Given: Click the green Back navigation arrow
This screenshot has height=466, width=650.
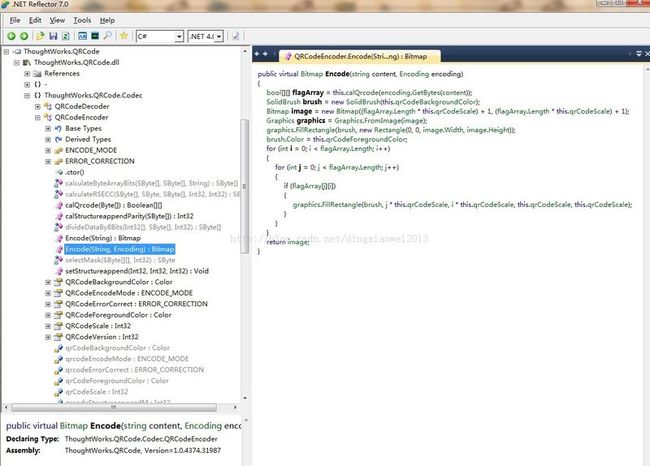Looking at the screenshot, I should [x=11, y=36].
